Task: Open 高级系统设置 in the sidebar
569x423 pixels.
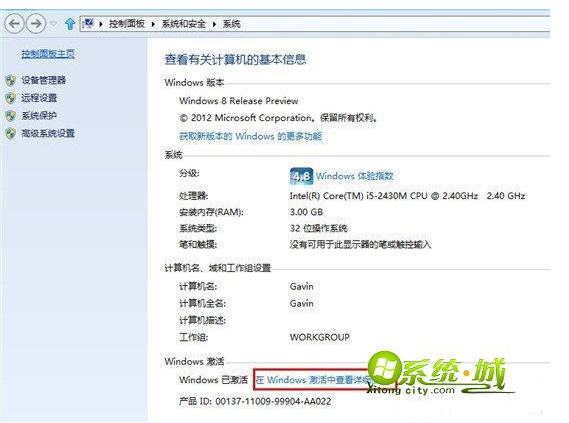Action: tap(48, 133)
